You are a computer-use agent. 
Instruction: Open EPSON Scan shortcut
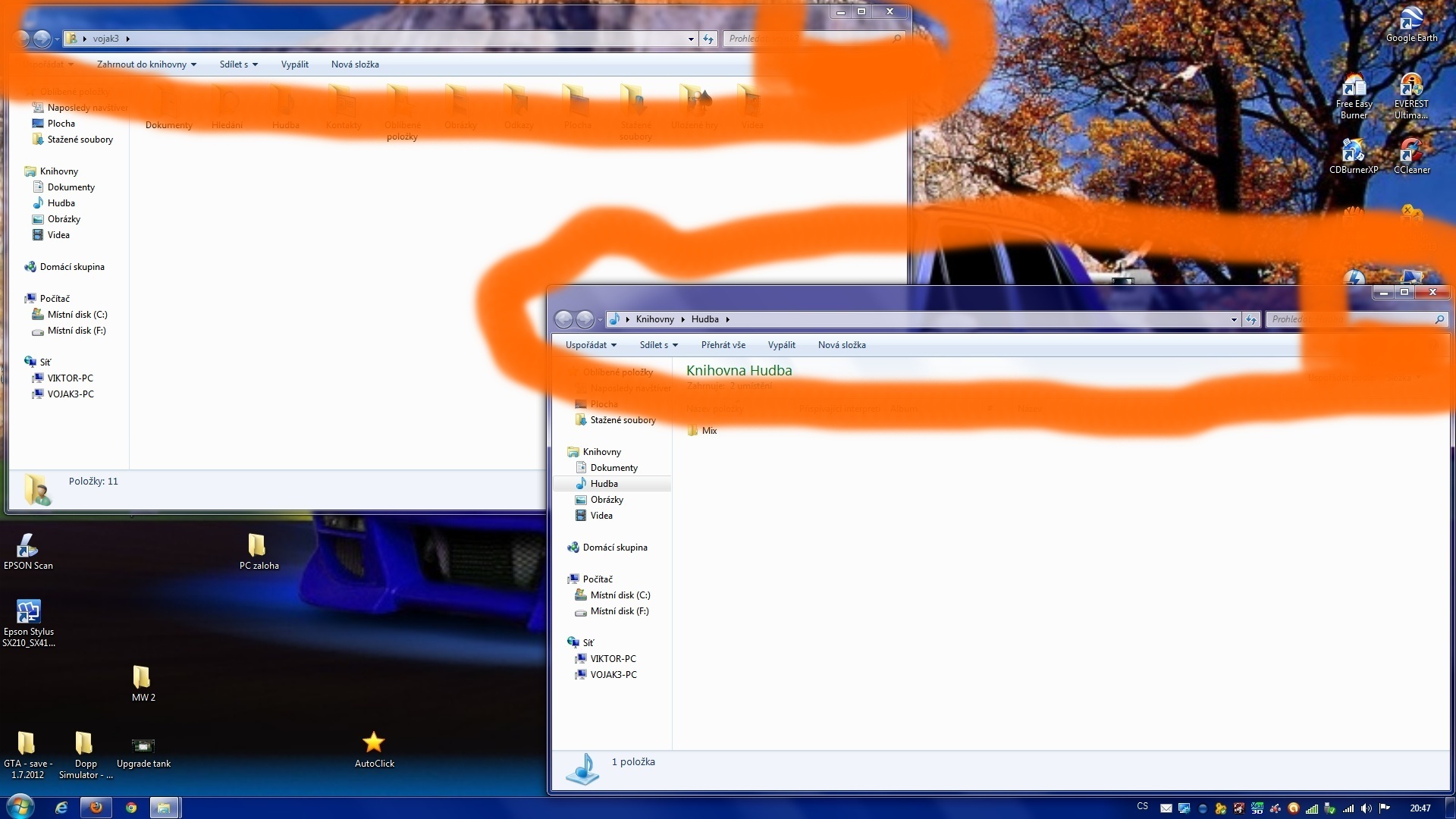click(x=28, y=549)
